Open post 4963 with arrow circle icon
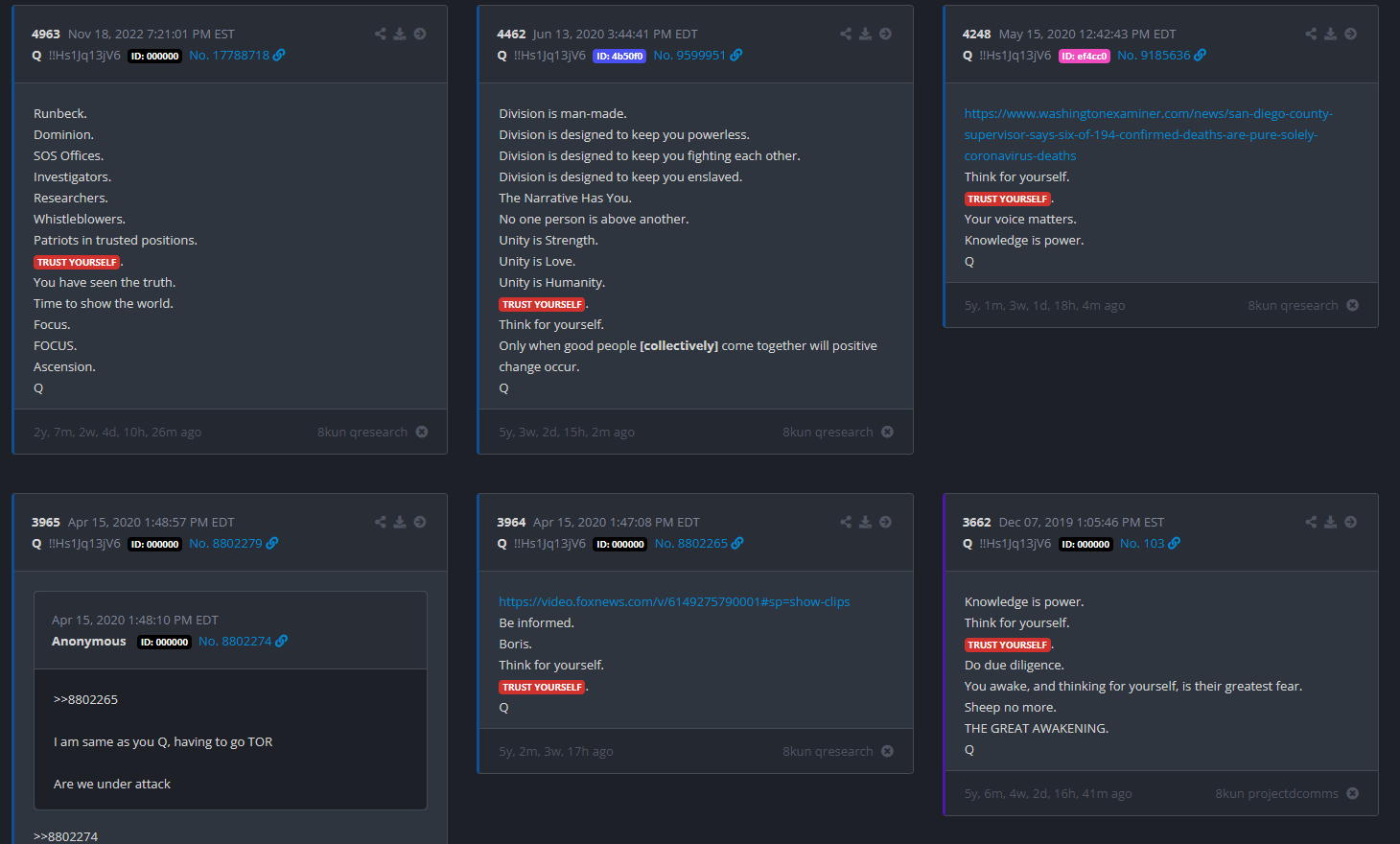 [420, 34]
